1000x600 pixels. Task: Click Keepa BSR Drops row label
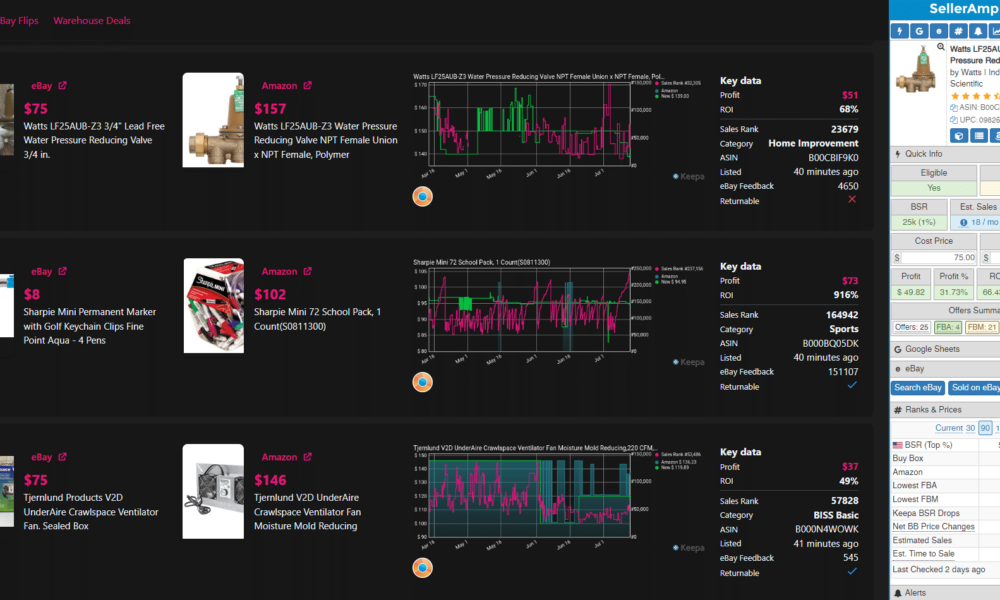pos(926,513)
